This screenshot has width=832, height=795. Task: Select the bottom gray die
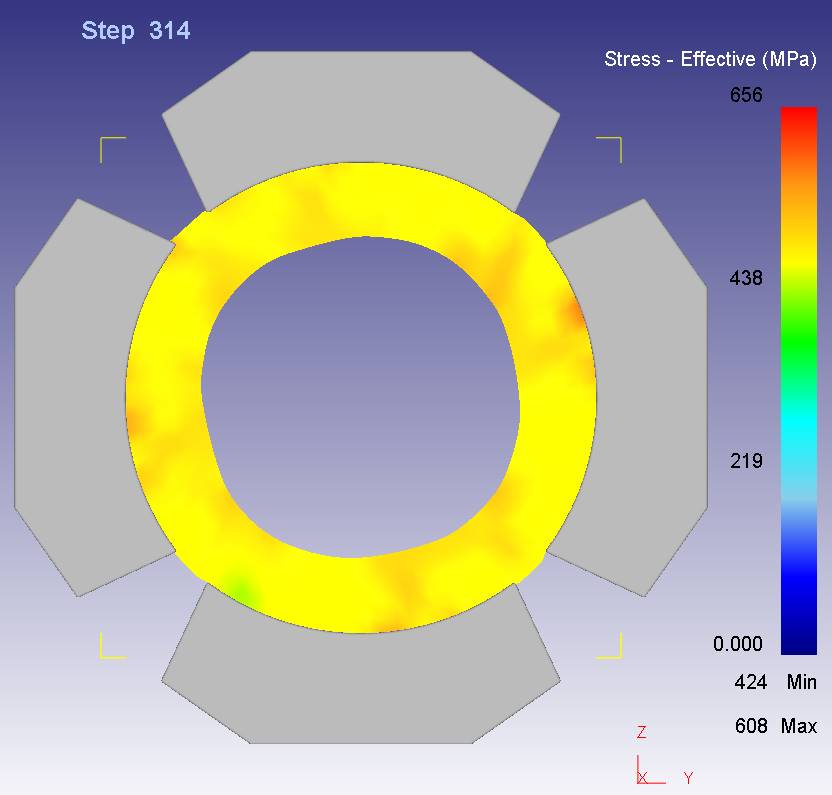360,688
